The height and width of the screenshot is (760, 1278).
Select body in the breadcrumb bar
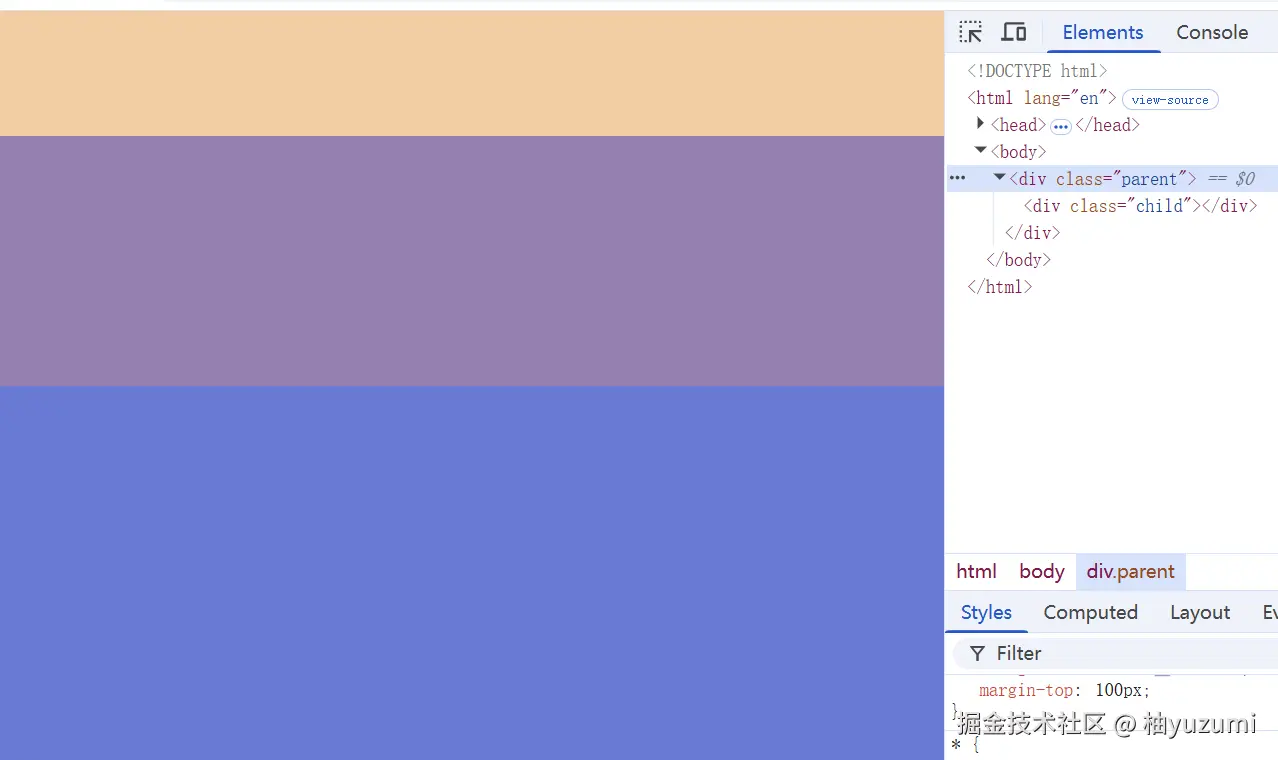[x=1042, y=571]
